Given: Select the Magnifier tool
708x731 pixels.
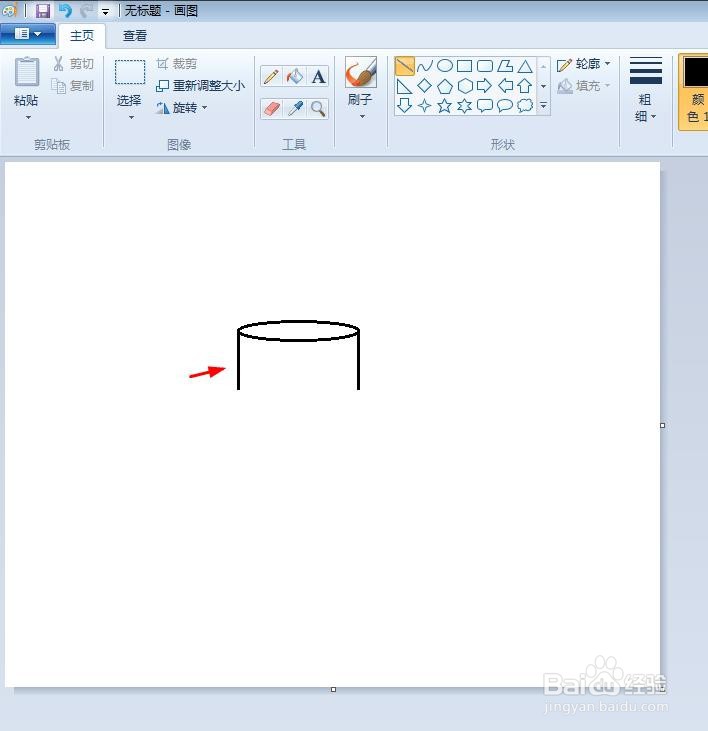Looking at the screenshot, I should click(x=318, y=109).
